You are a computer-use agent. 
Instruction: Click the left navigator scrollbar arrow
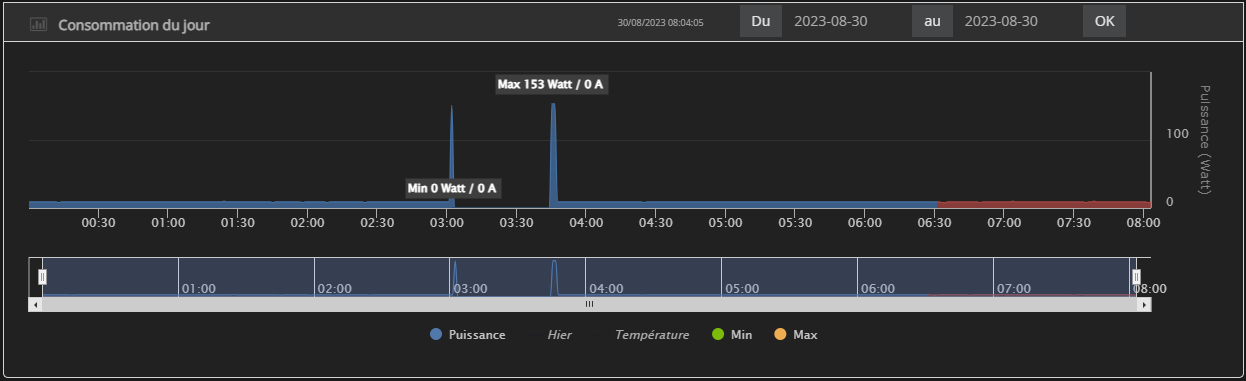(x=35, y=304)
